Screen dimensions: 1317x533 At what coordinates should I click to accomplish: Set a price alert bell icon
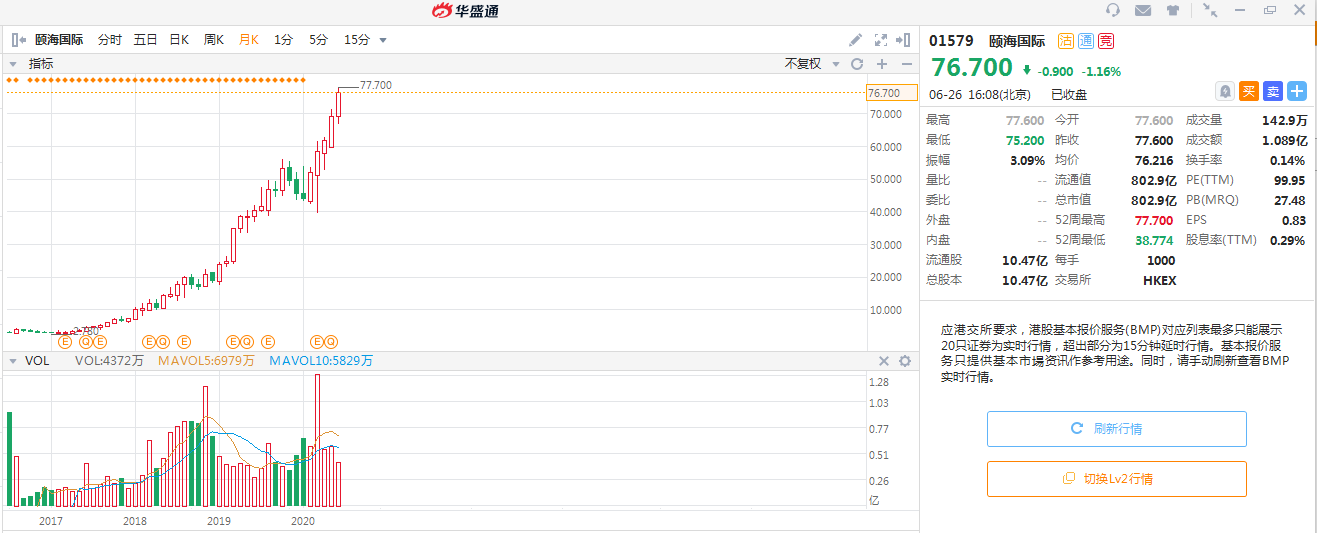click(1224, 91)
